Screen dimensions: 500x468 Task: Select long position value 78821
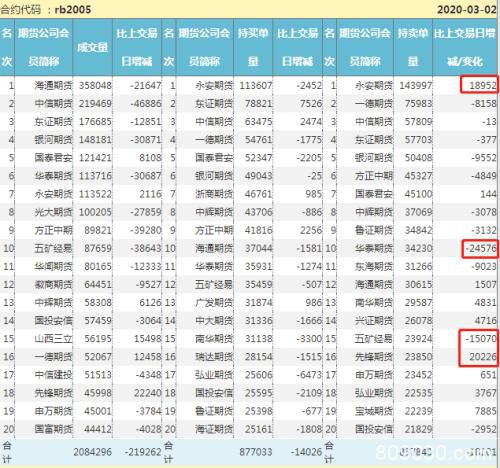[x=258, y=104]
